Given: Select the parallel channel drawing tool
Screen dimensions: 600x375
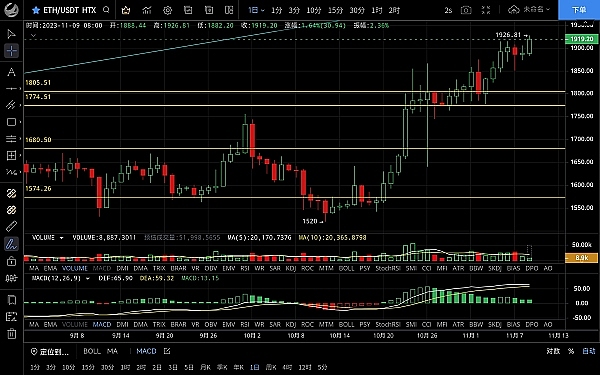Looking at the screenshot, I should (11, 104).
